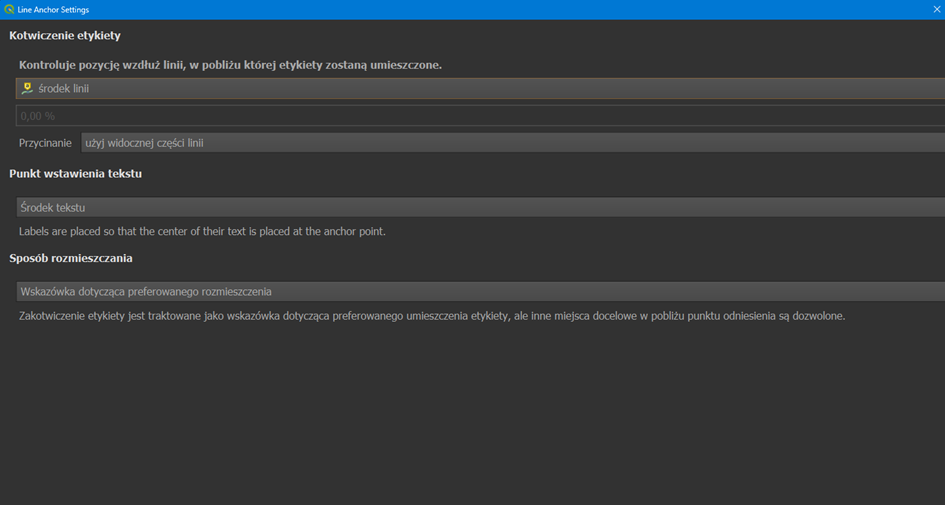Open the 'Środek tekstu' text anchor dropdown

click(480, 207)
